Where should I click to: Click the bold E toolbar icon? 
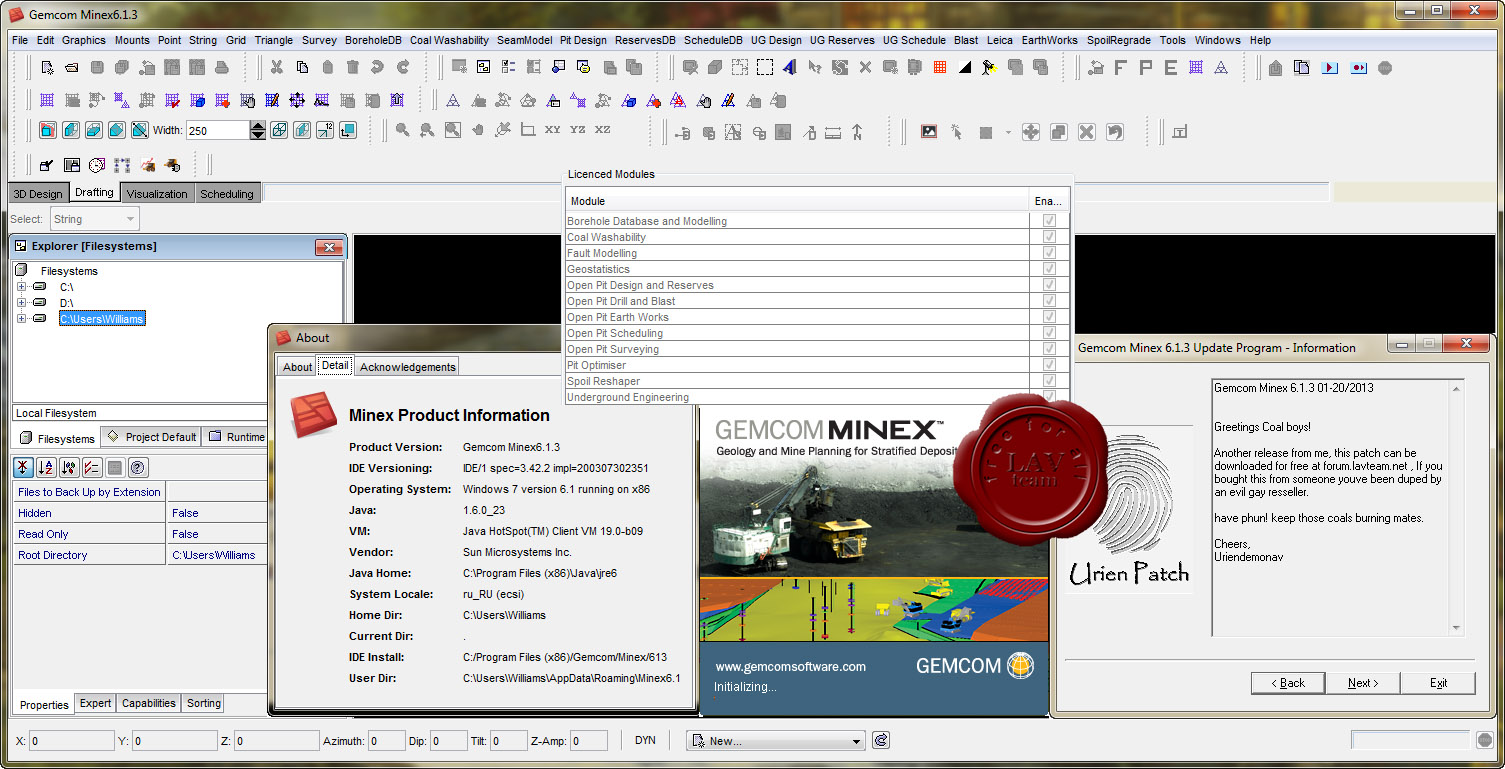pyautogui.click(x=1171, y=68)
